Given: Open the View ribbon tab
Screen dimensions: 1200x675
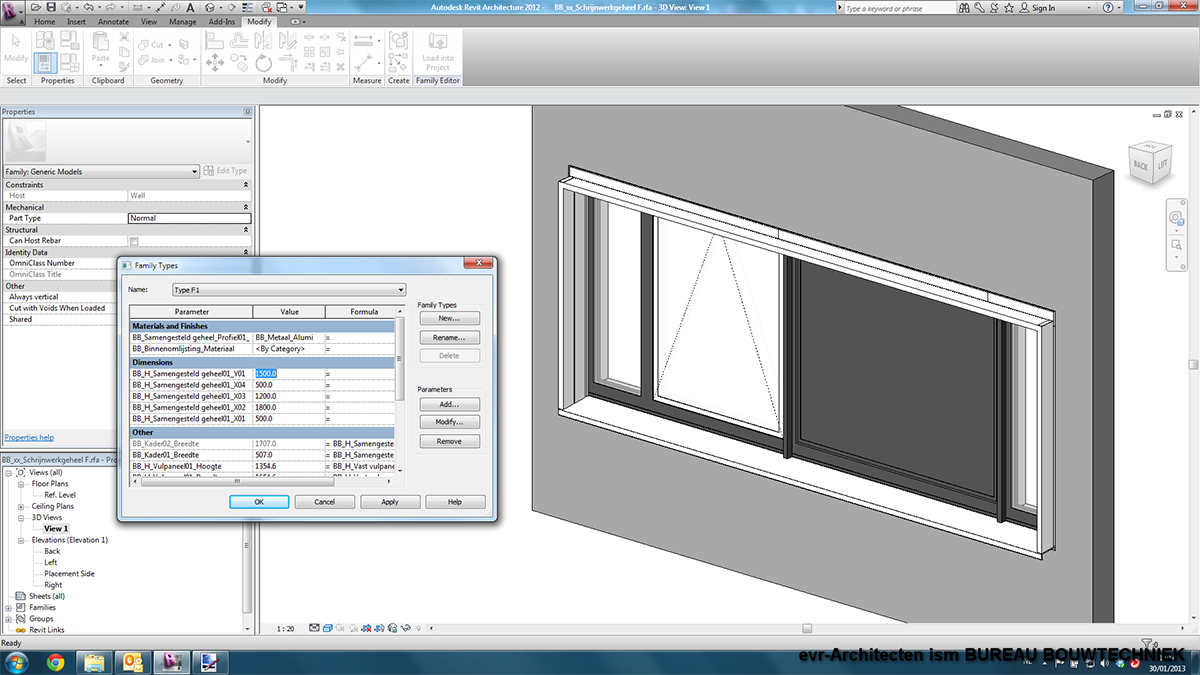Looking at the screenshot, I should [148, 21].
